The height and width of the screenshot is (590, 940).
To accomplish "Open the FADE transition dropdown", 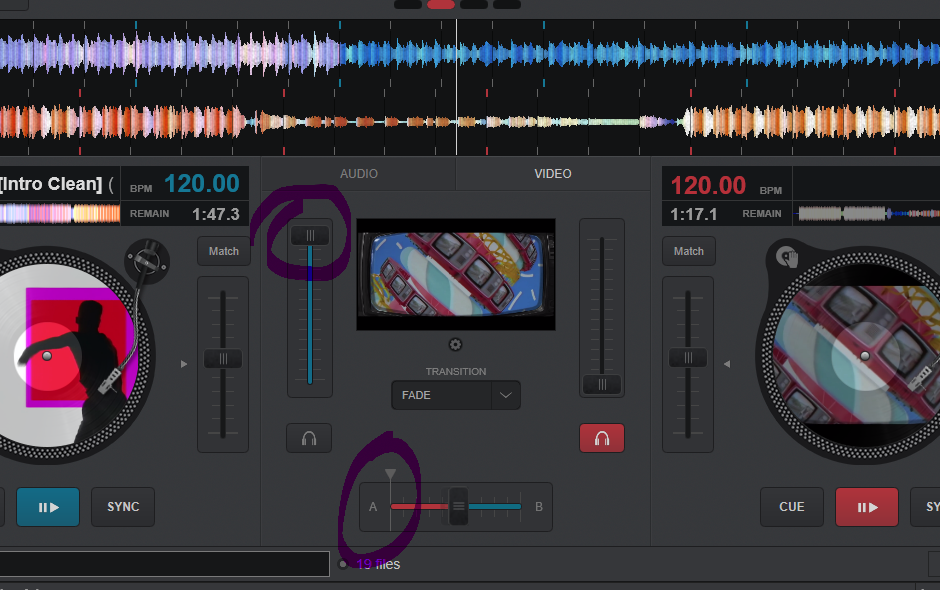I will [456, 395].
